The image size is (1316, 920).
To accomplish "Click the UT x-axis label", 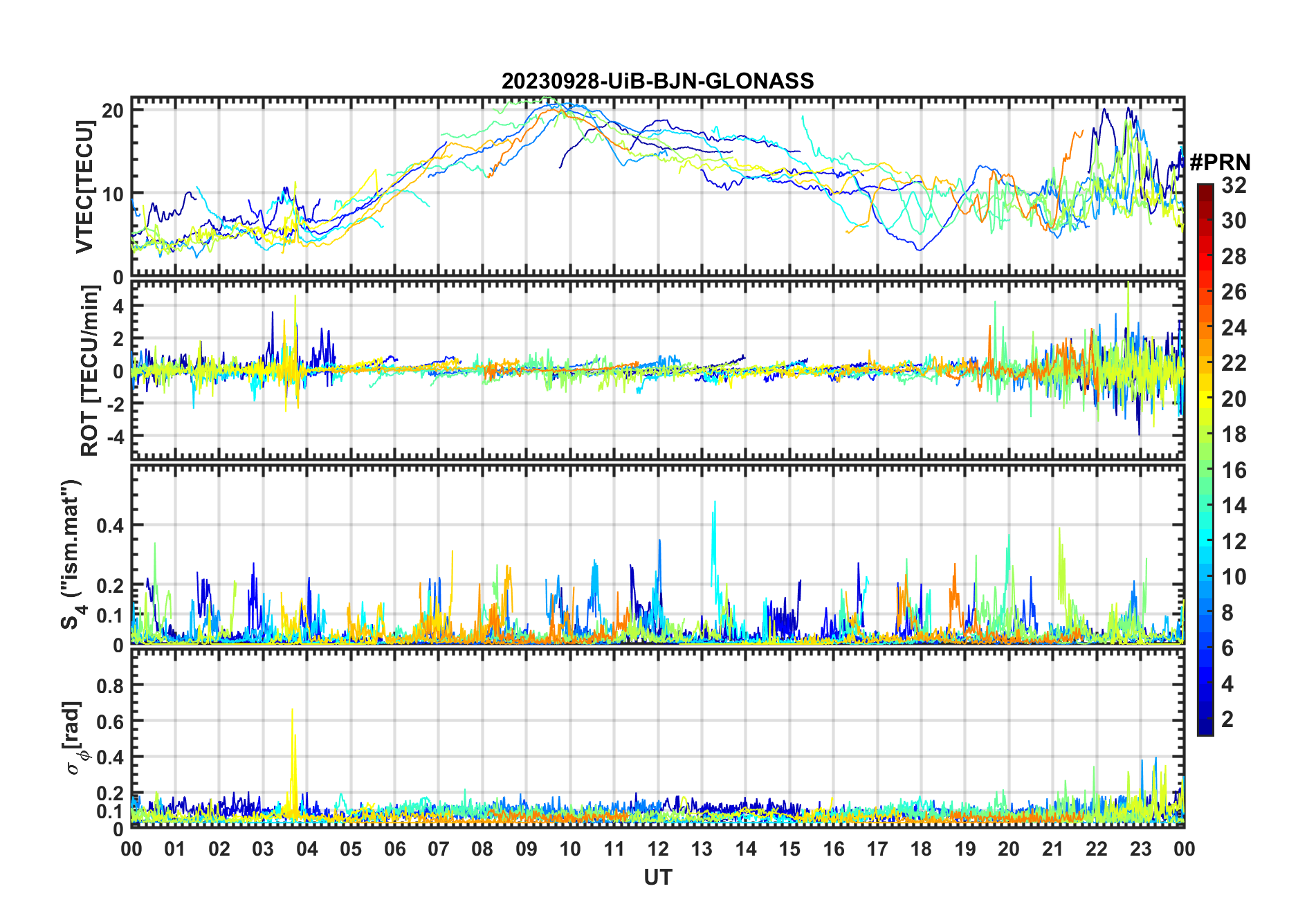I will point(657,878).
